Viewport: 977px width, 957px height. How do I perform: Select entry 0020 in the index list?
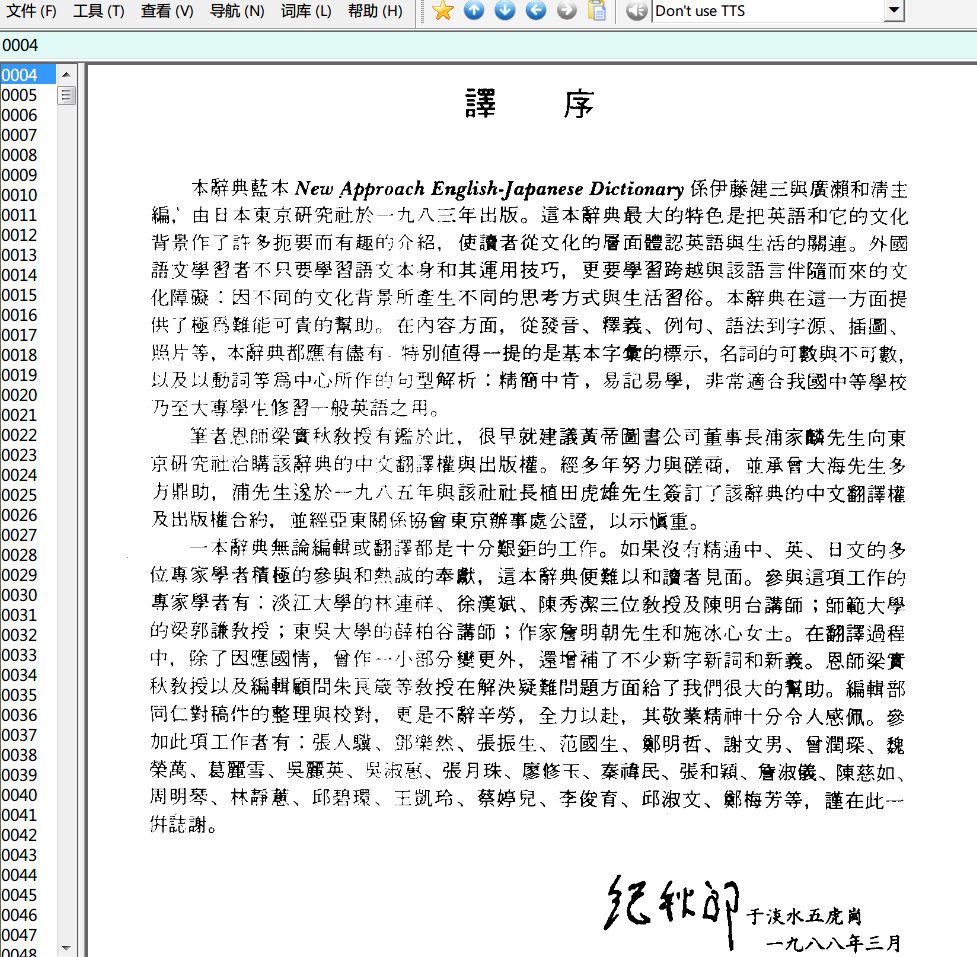tap(28, 395)
